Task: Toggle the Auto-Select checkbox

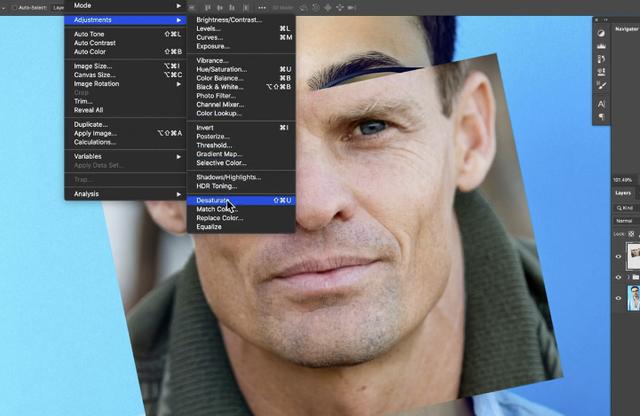Action: pyautogui.click(x=14, y=8)
